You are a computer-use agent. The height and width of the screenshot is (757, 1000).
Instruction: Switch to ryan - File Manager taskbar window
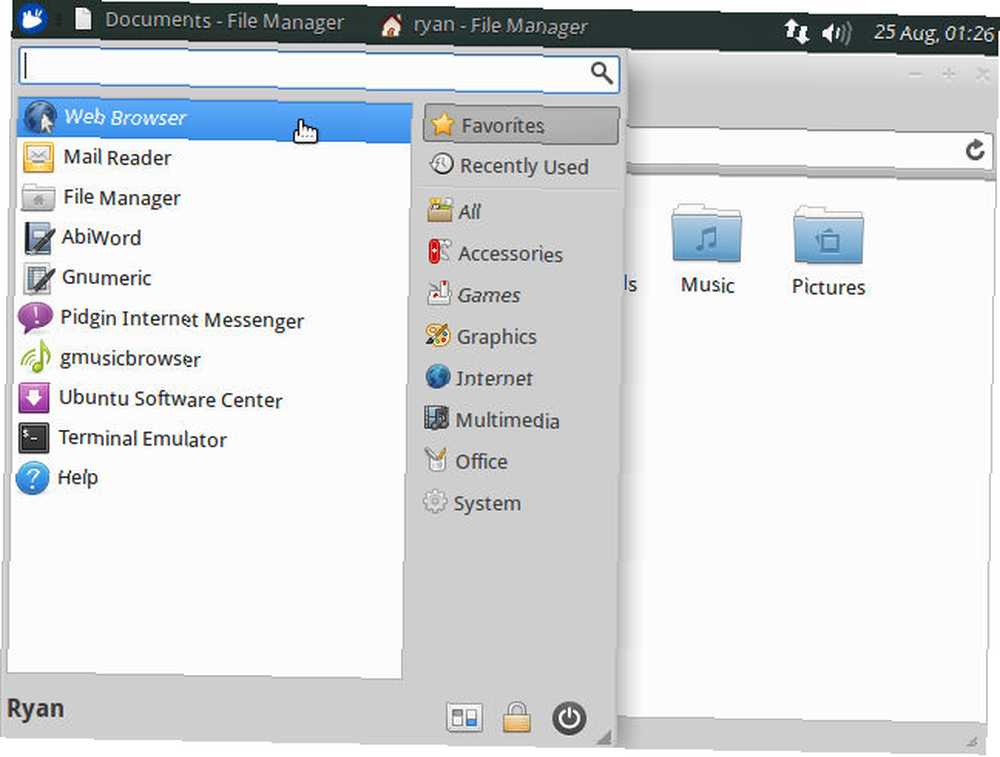[485, 26]
